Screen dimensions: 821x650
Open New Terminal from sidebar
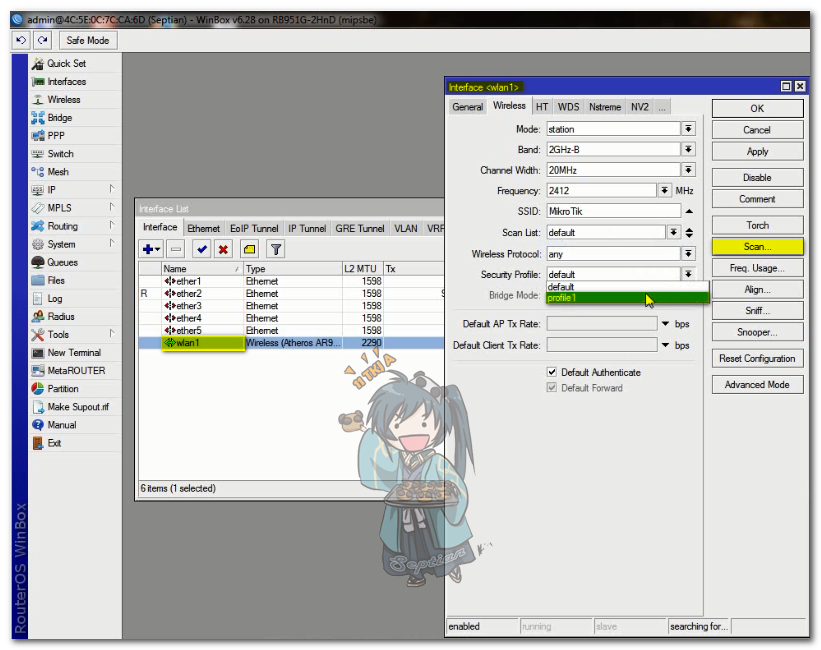(x=74, y=352)
